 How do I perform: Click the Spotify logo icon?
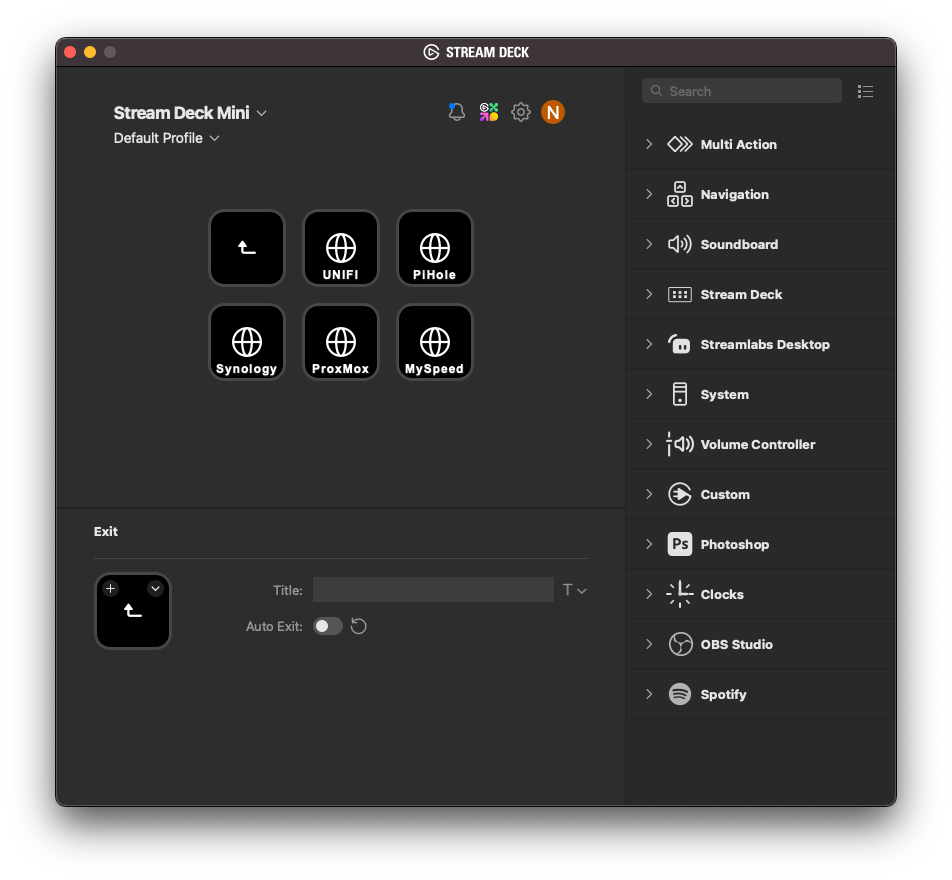pyautogui.click(x=679, y=694)
